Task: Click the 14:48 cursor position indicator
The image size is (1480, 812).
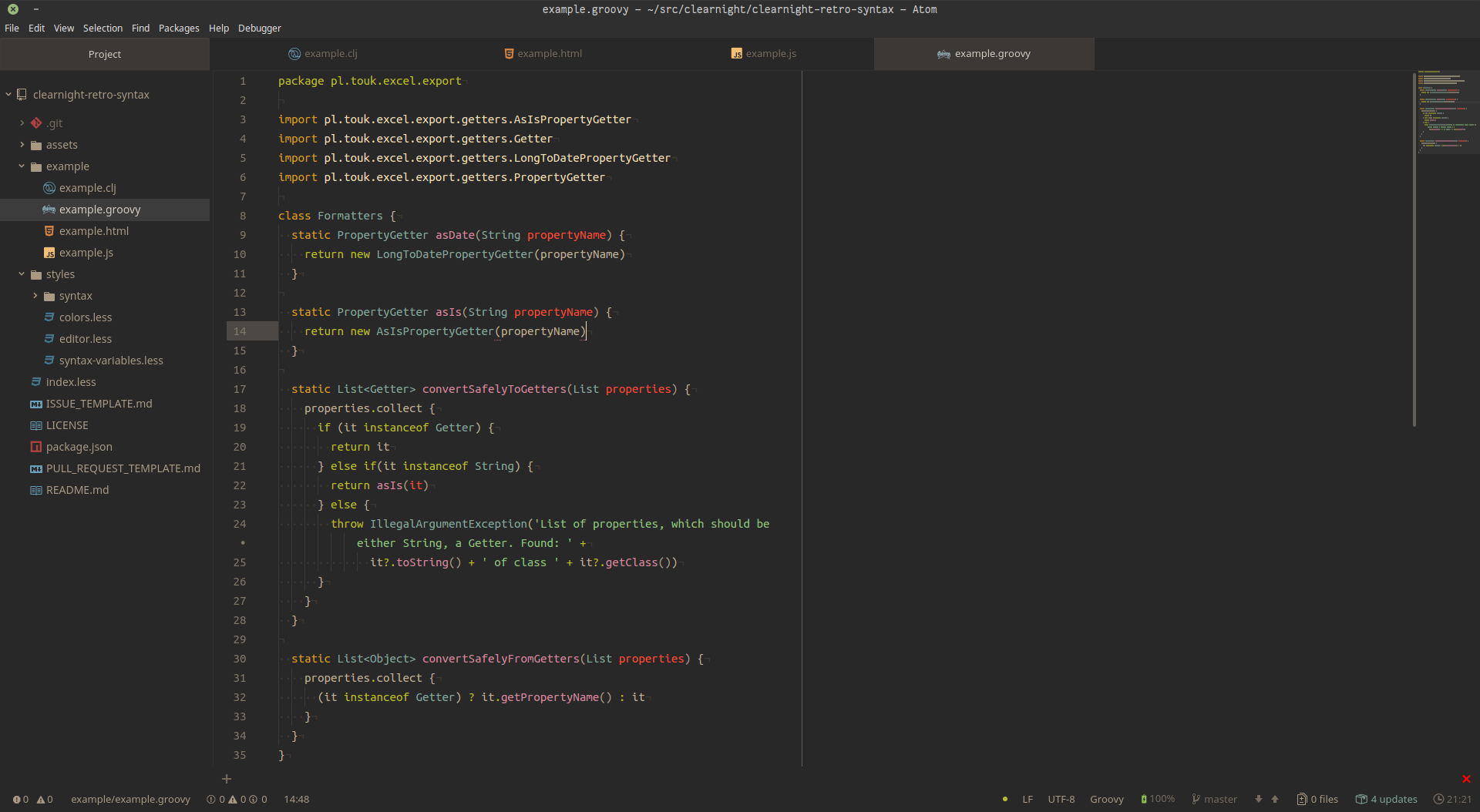Action: pos(296,800)
